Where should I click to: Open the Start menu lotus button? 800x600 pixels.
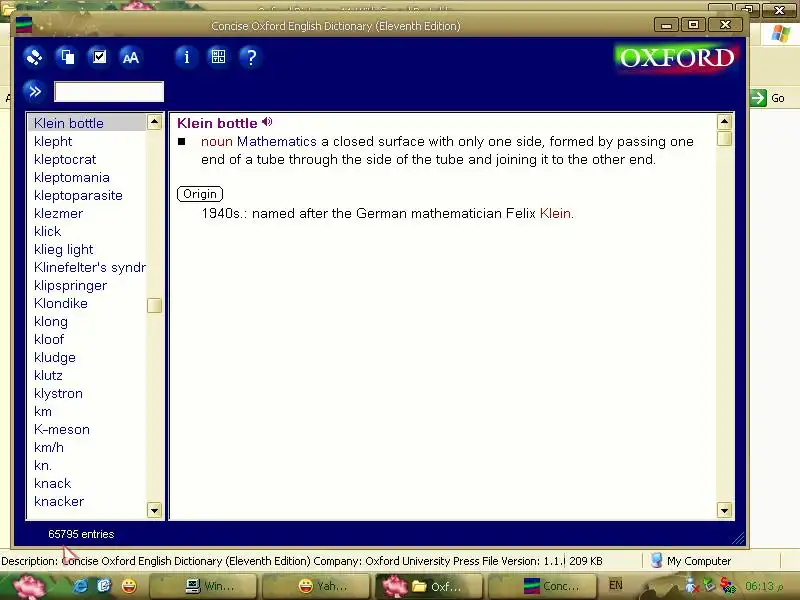point(29,586)
